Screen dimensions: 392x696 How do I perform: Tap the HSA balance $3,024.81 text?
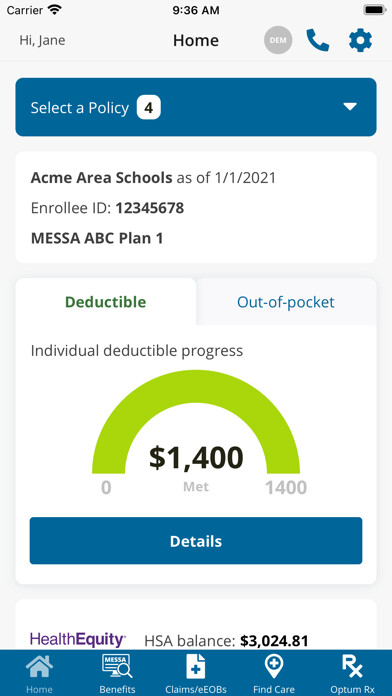point(226,641)
